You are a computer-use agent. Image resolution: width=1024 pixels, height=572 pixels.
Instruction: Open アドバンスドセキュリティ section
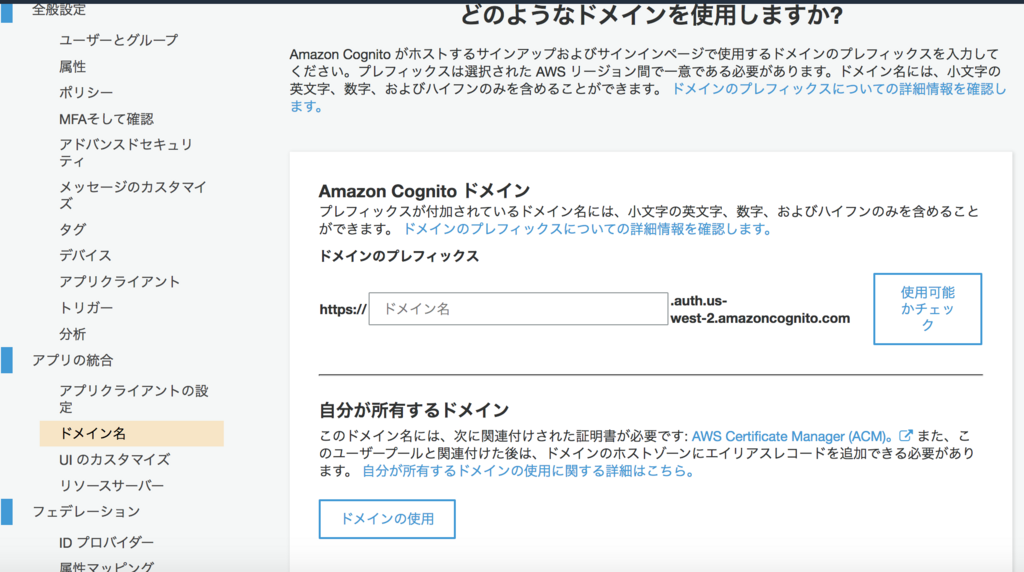click(126, 153)
